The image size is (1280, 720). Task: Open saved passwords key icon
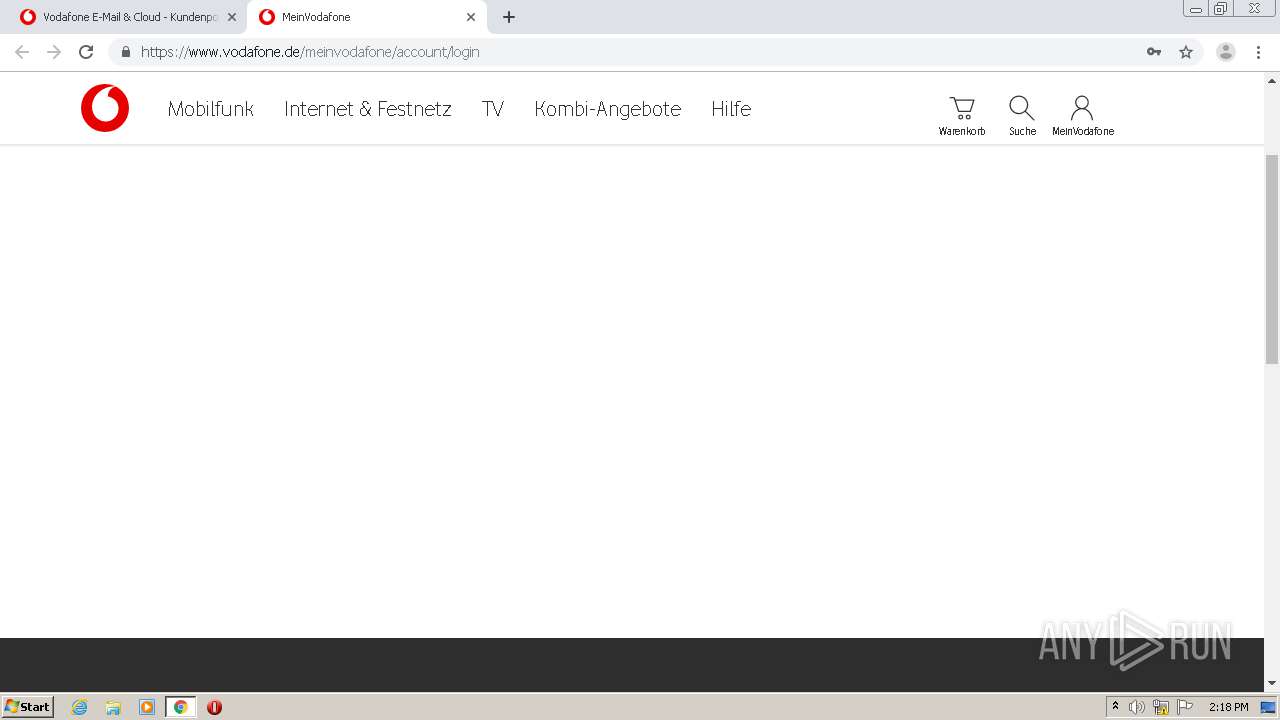[1154, 52]
